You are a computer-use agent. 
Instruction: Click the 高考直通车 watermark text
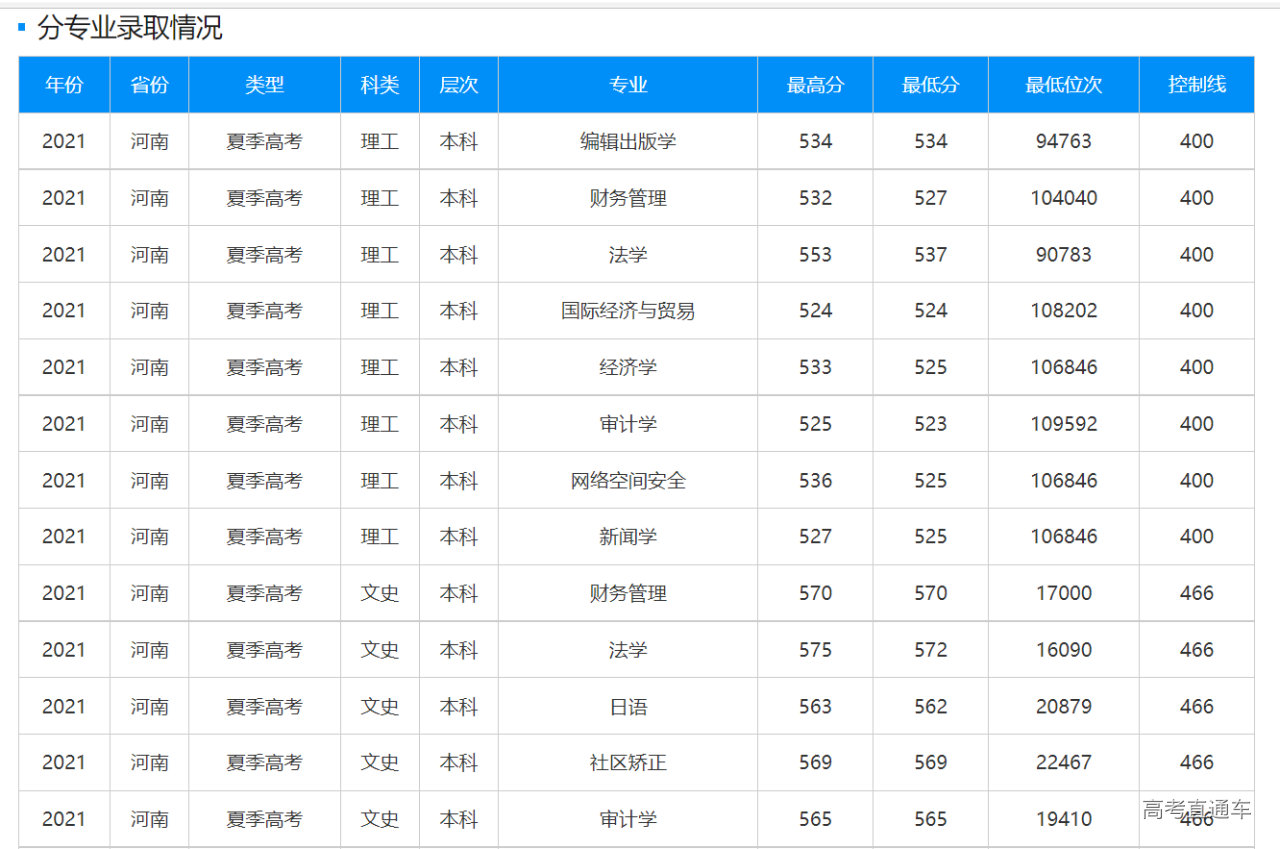(x=1196, y=809)
